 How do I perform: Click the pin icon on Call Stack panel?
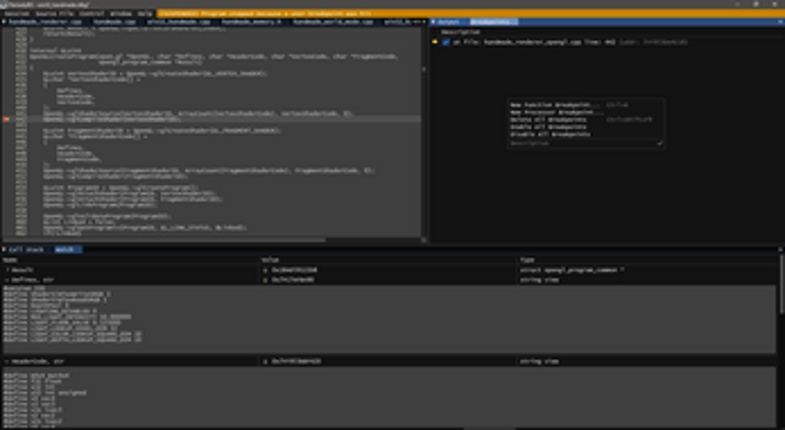(x=4, y=249)
